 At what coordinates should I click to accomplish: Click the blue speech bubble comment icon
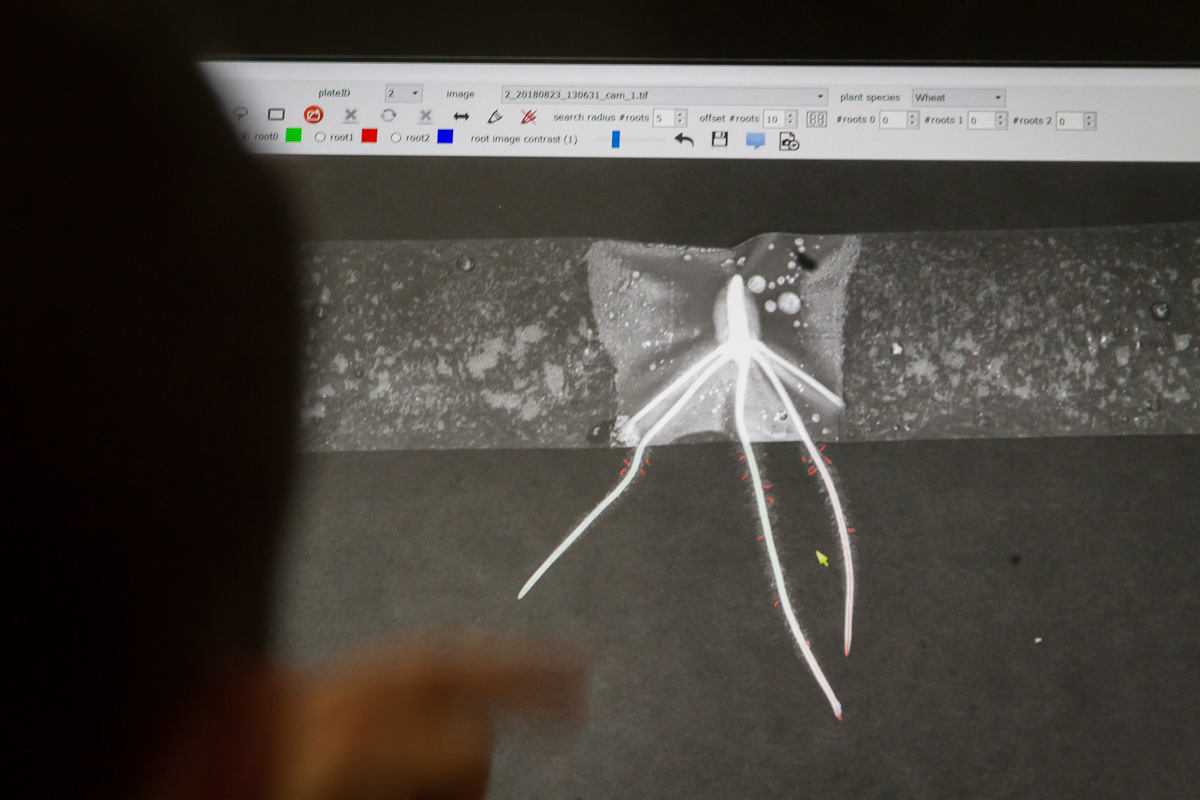[755, 141]
